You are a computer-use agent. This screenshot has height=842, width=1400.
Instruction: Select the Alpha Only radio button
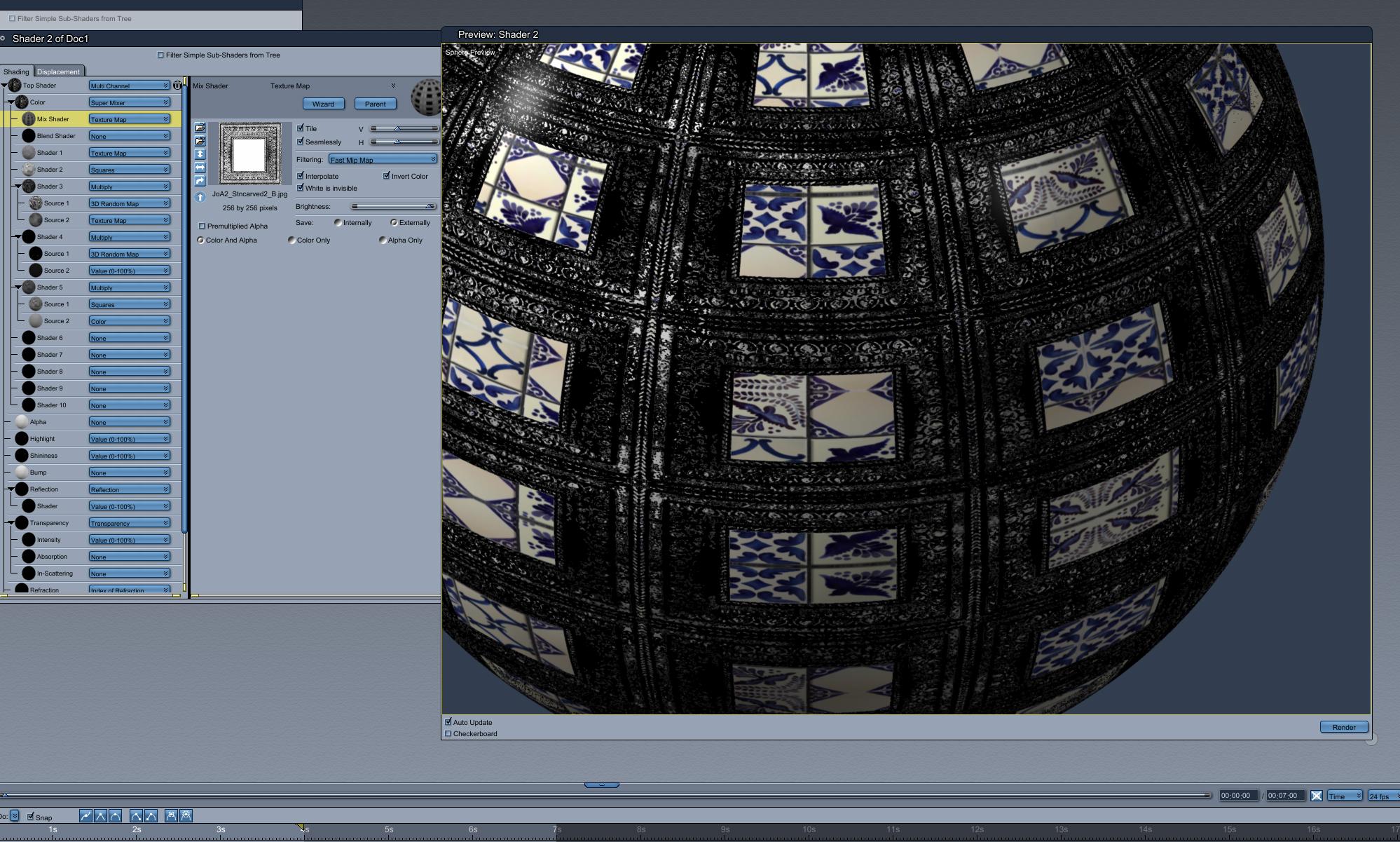click(x=383, y=240)
